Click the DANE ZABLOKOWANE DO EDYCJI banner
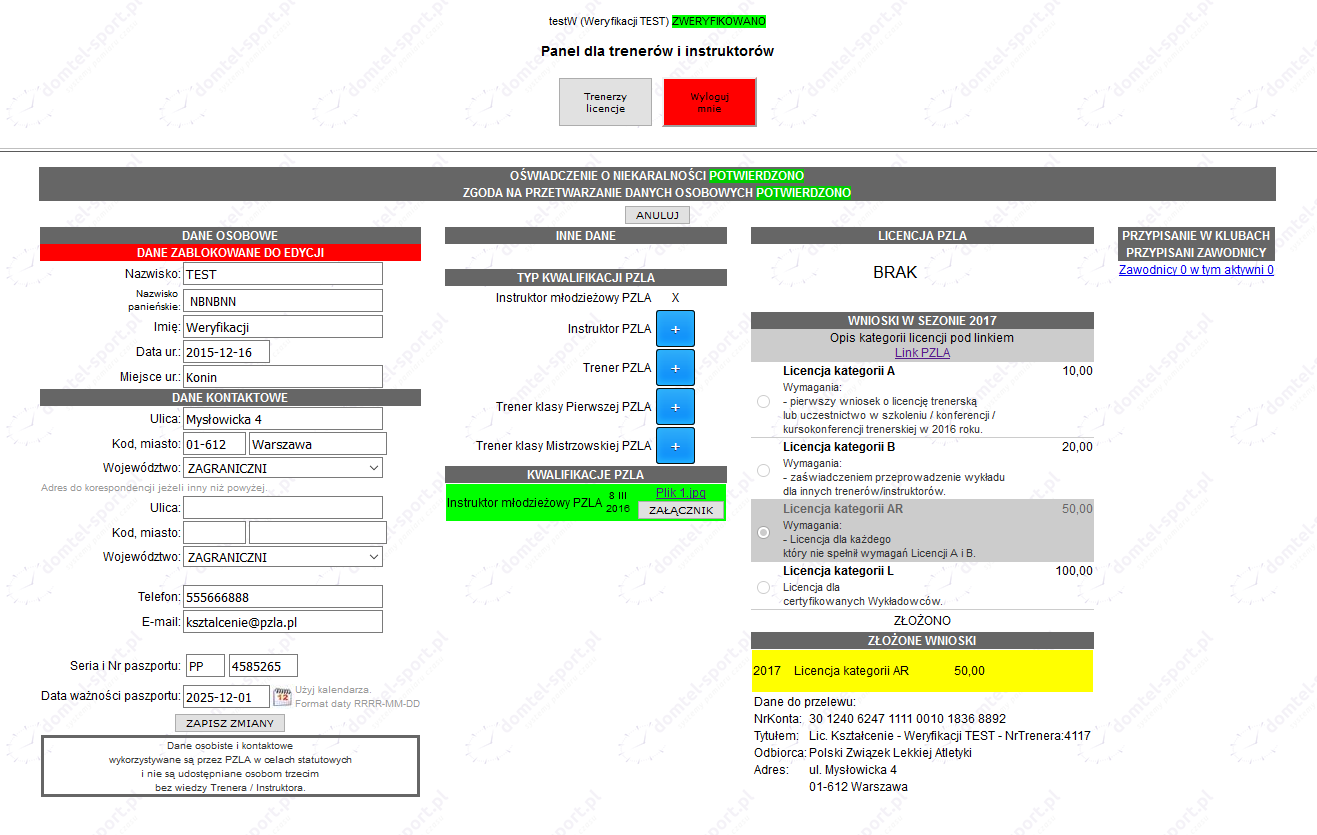1317x835 pixels. [x=230, y=253]
